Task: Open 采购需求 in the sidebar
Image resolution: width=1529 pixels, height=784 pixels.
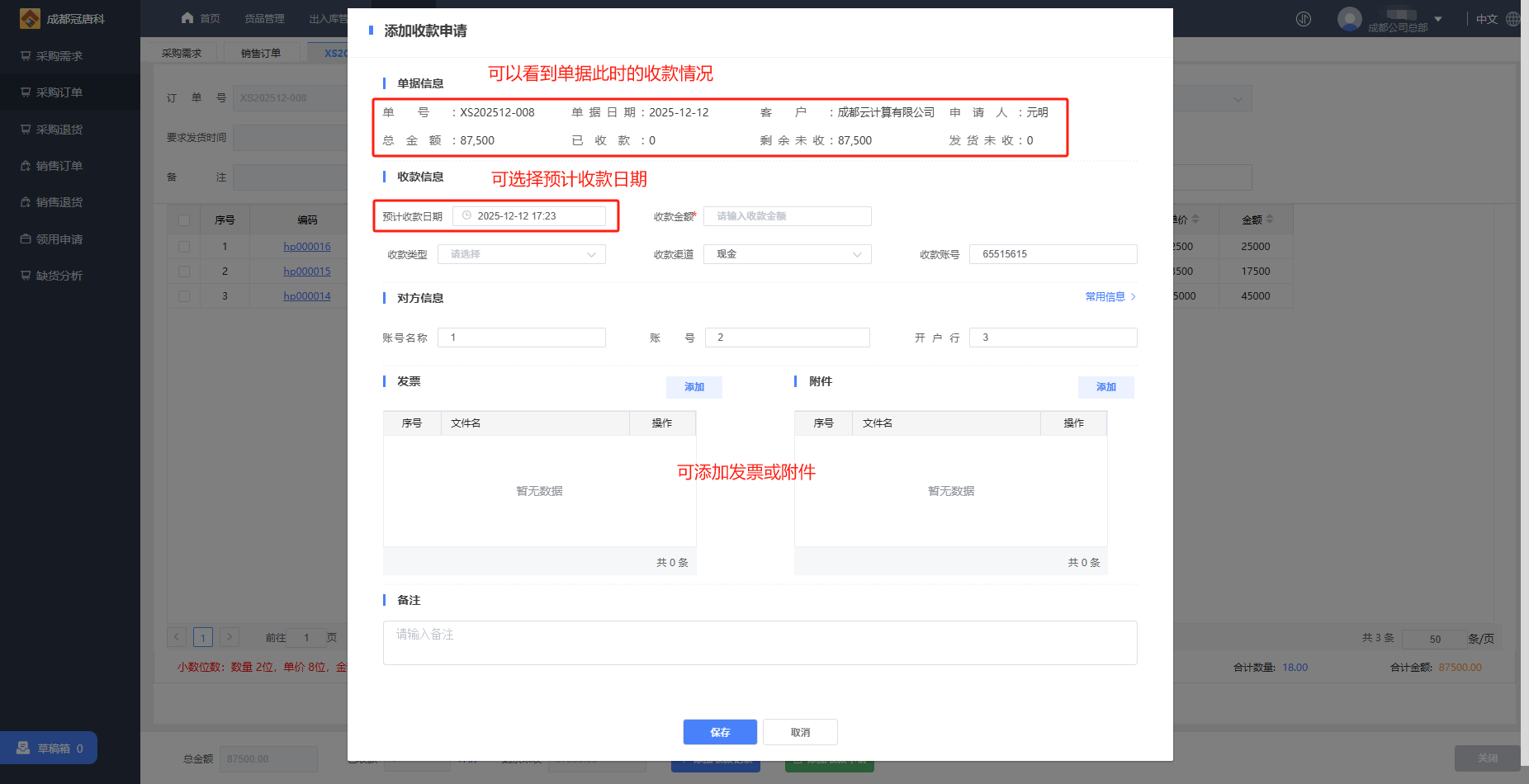Action: pos(59,56)
